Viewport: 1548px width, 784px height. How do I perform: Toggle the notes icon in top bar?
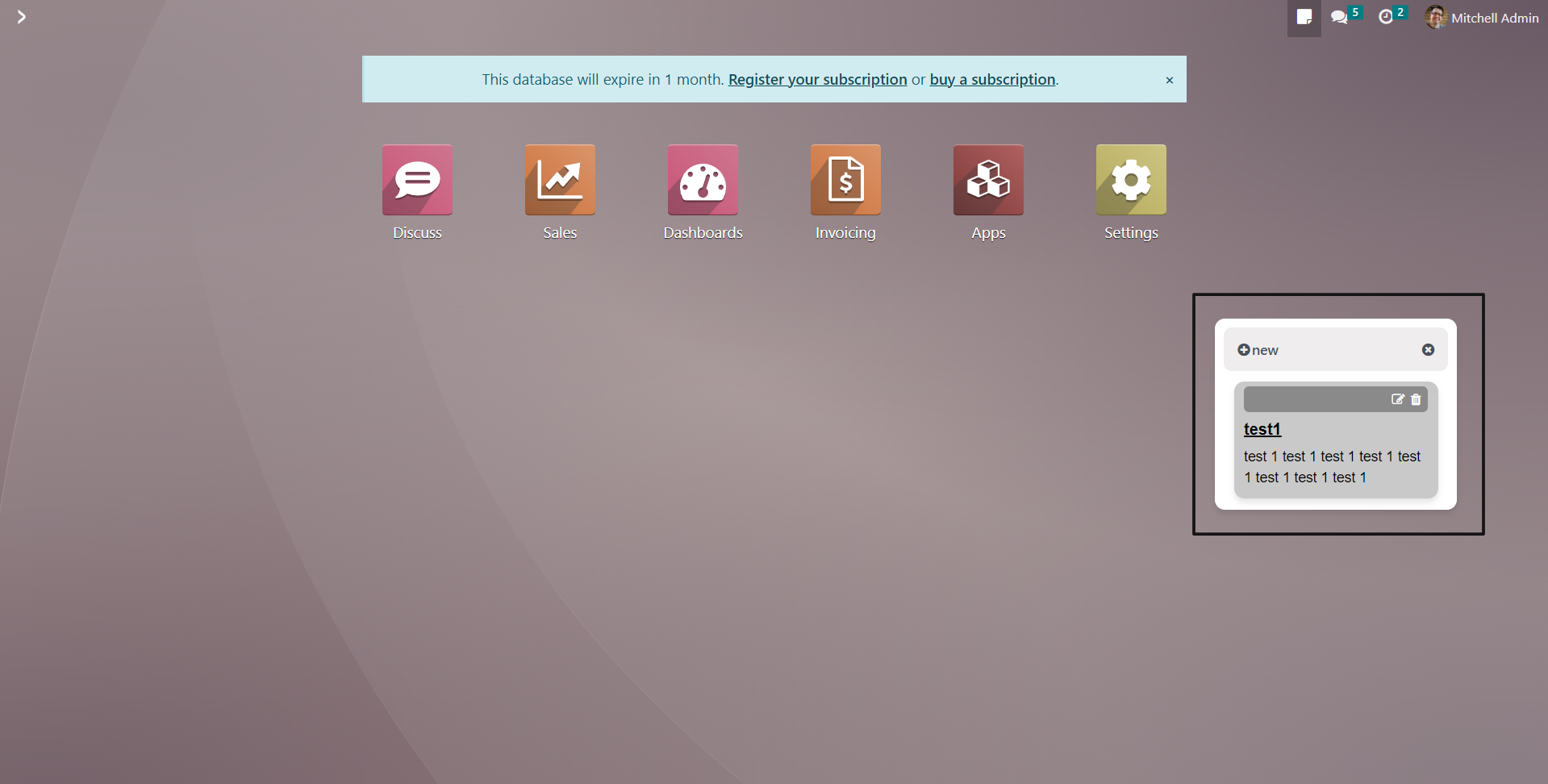(x=1304, y=17)
